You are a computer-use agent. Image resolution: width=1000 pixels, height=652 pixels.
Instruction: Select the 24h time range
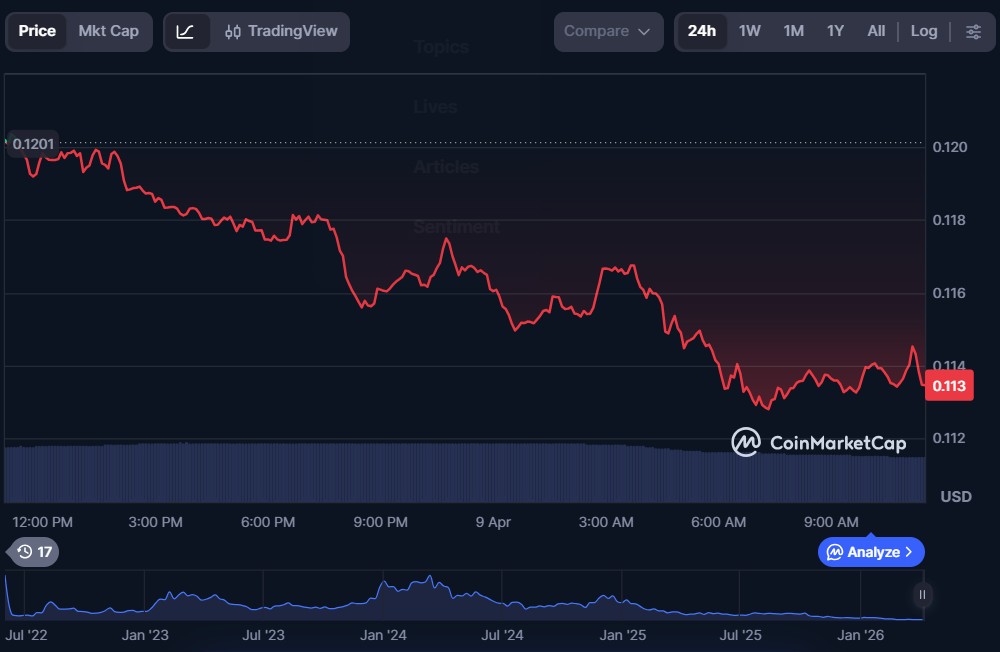(x=702, y=31)
